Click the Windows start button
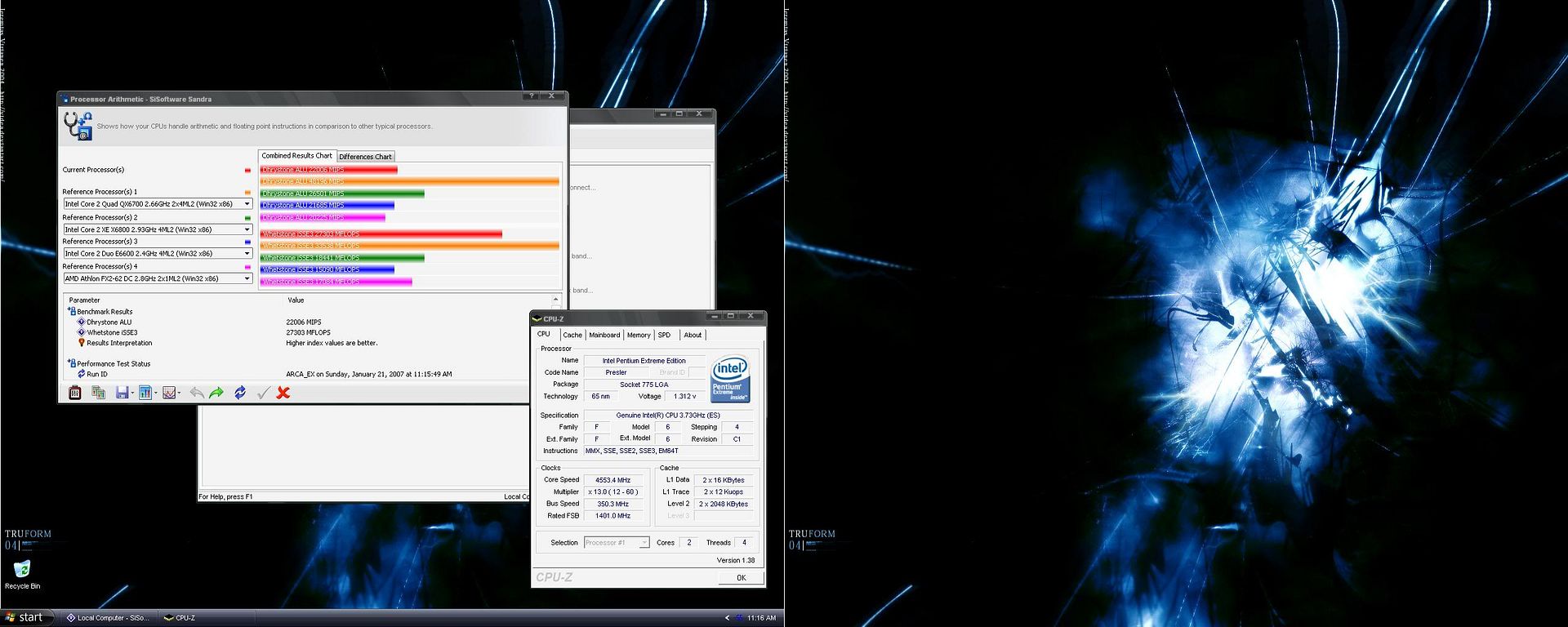This screenshot has height=627, width=1568. click(x=25, y=618)
